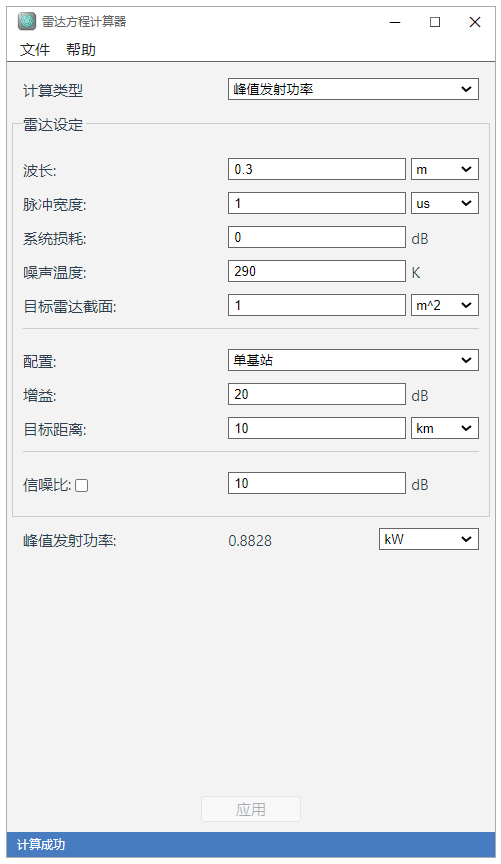Expand the 配置 单基站 dropdown

pyautogui.click(x=353, y=360)
